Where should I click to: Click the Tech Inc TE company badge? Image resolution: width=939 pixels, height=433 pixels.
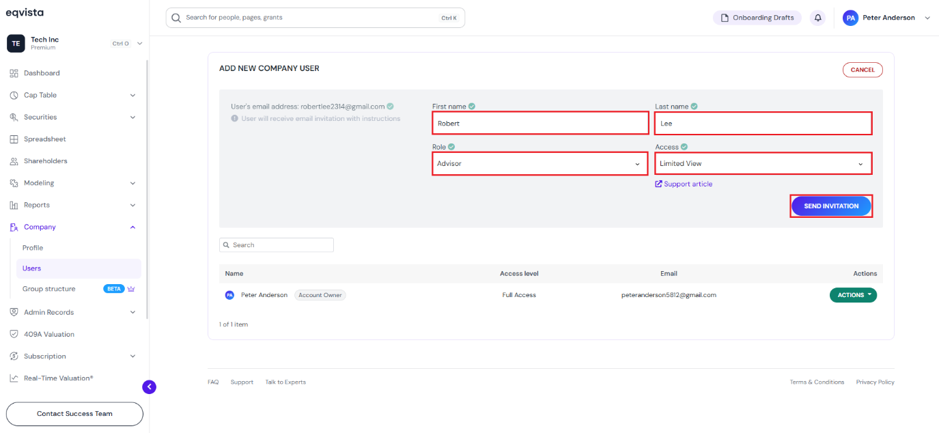pyautogui.click(x=16, y=44)
